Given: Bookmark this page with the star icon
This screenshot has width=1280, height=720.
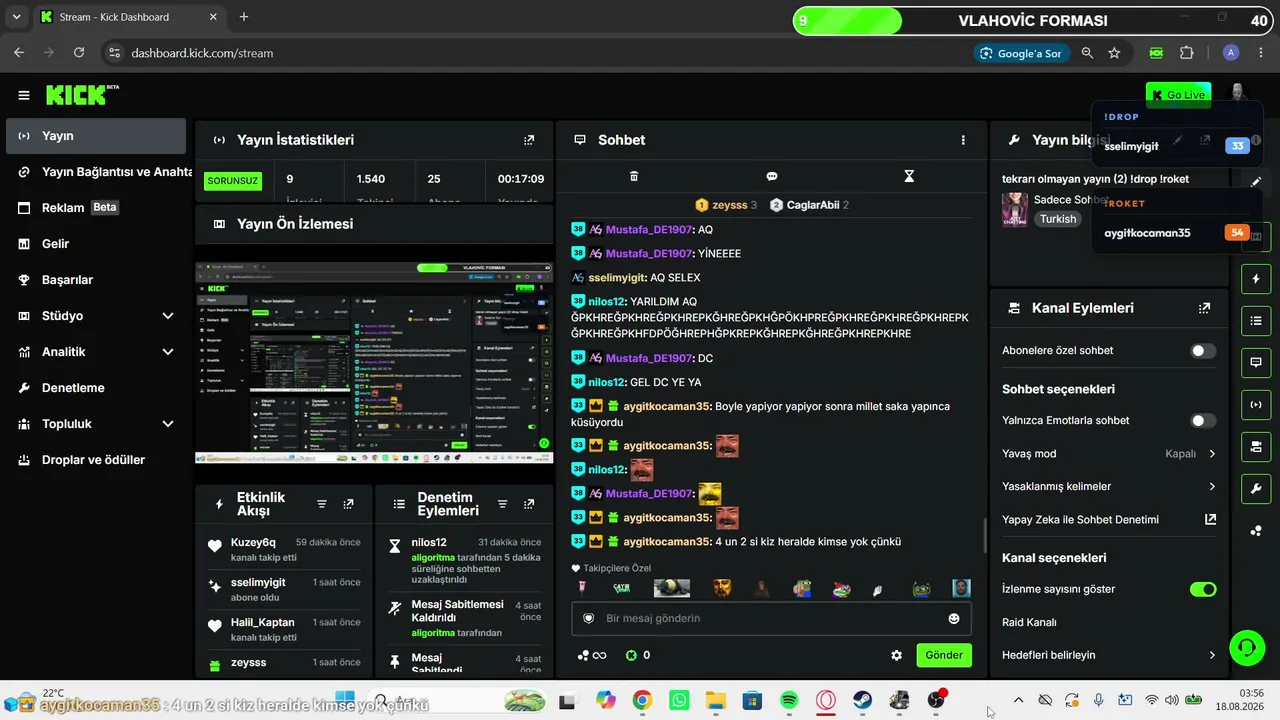Looking at the screenshot, I should [1114, 53].
